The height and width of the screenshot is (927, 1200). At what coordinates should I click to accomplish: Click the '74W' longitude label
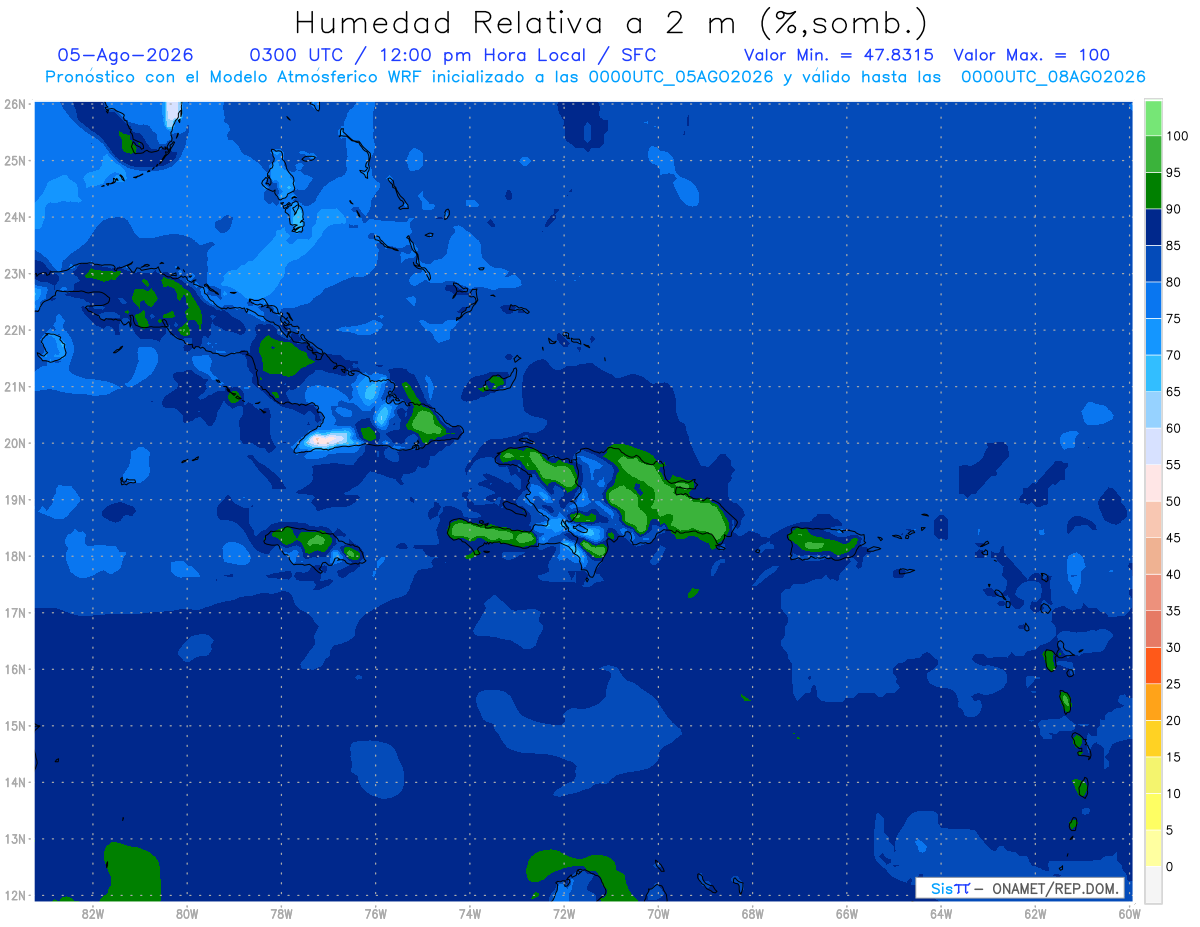tap(469, 913)
